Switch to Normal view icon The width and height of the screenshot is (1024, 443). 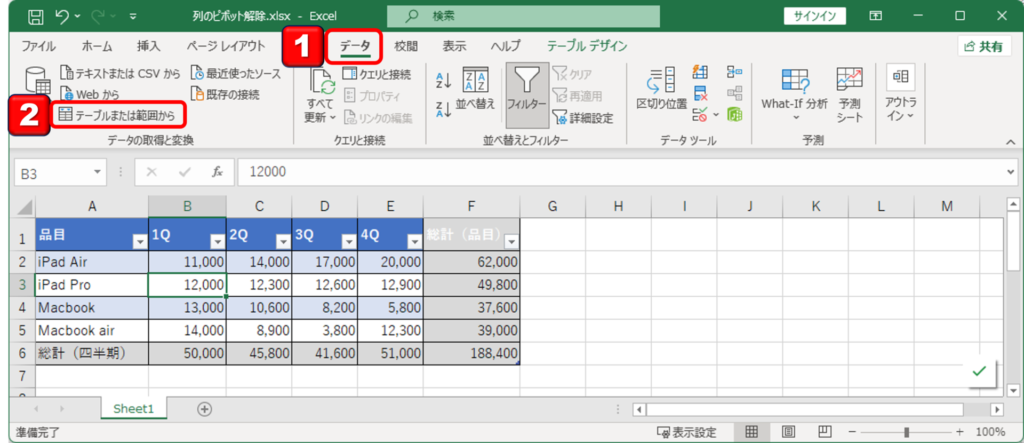[751, 431]
